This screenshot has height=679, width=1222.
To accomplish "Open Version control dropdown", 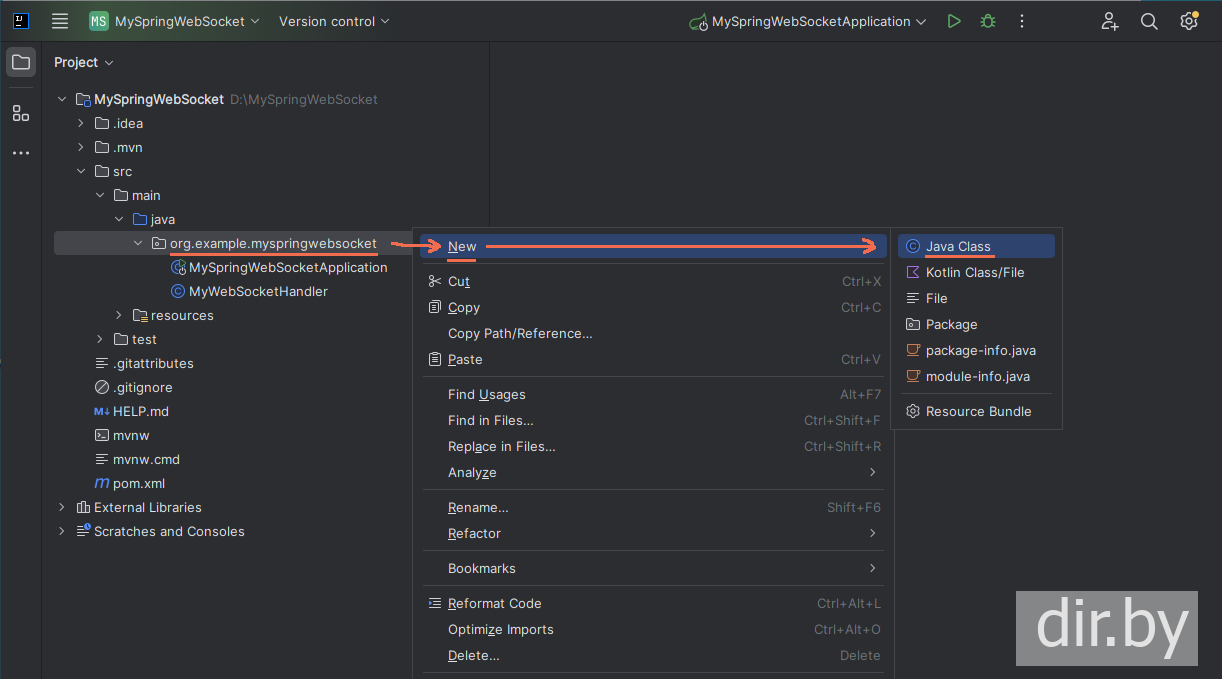I will pos(334,21).
